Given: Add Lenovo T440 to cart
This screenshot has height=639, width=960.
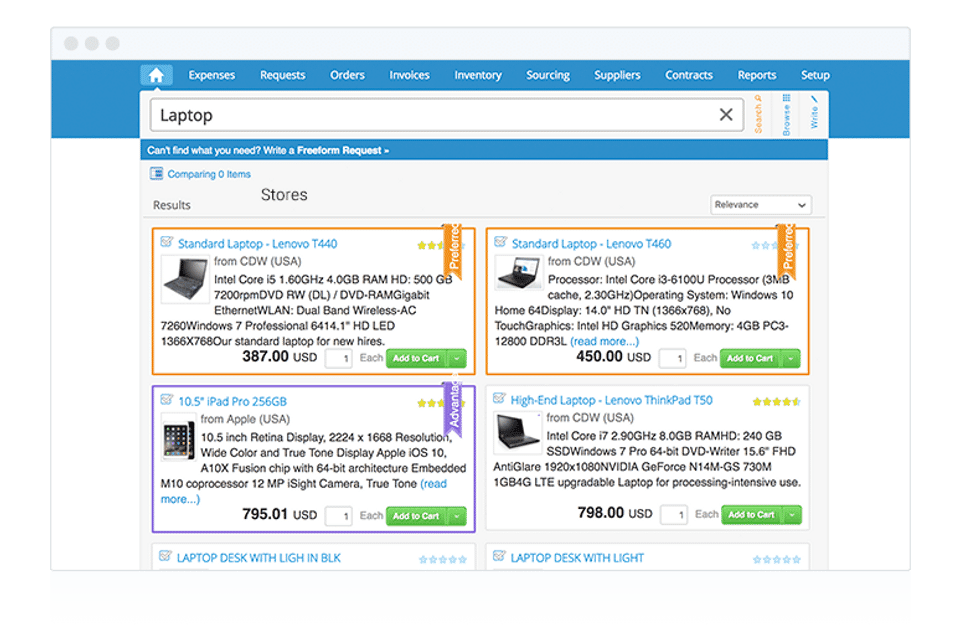Looking at the screenshot, I should pyautogui.click(x=416, y=358).
